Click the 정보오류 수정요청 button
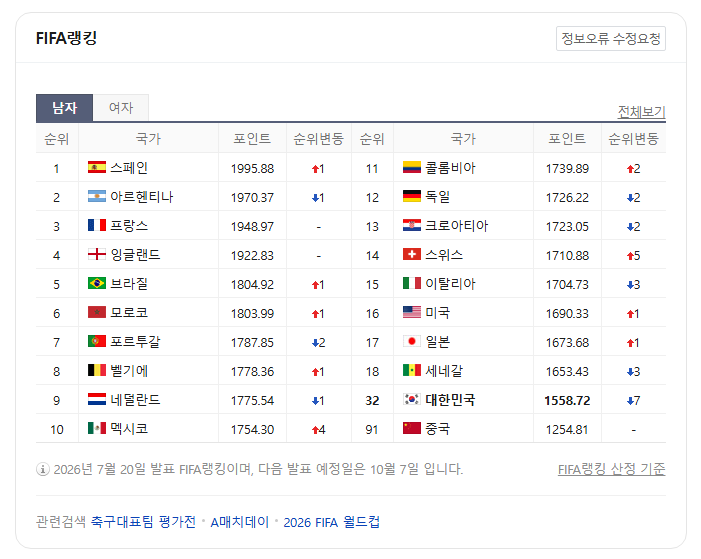This screenshot has width=701, height=559. (611, 38)
